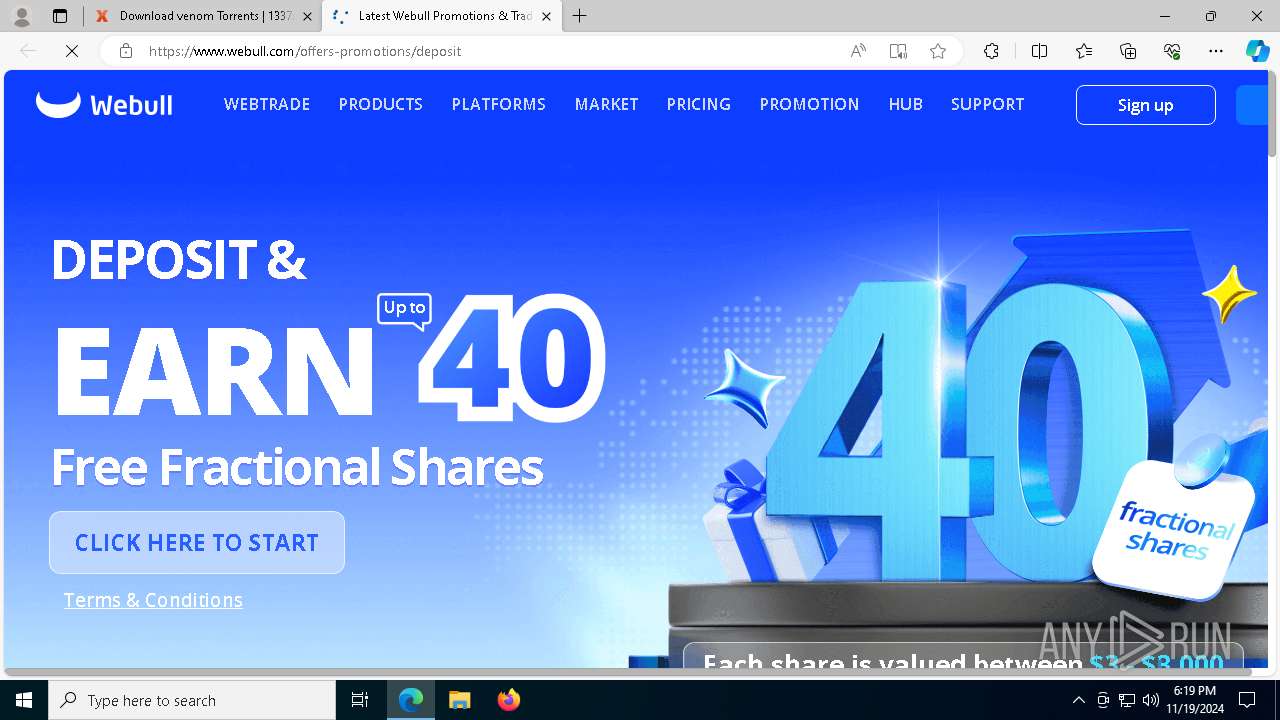Open the Windows Start menu
Screen dimensions: 1280x720
[24, 700]
